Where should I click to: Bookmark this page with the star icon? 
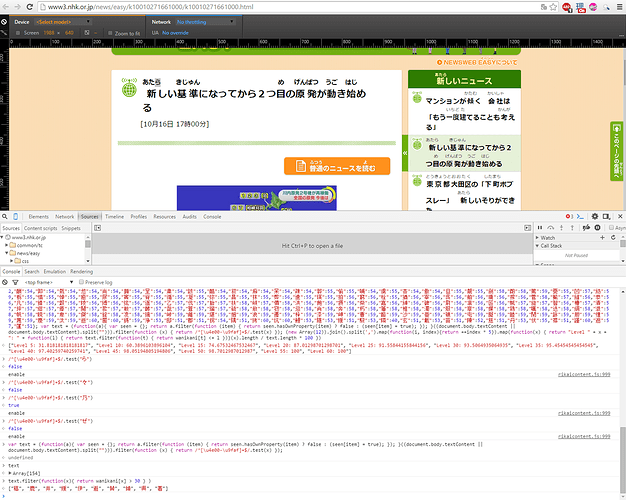(x=553, y=7)
